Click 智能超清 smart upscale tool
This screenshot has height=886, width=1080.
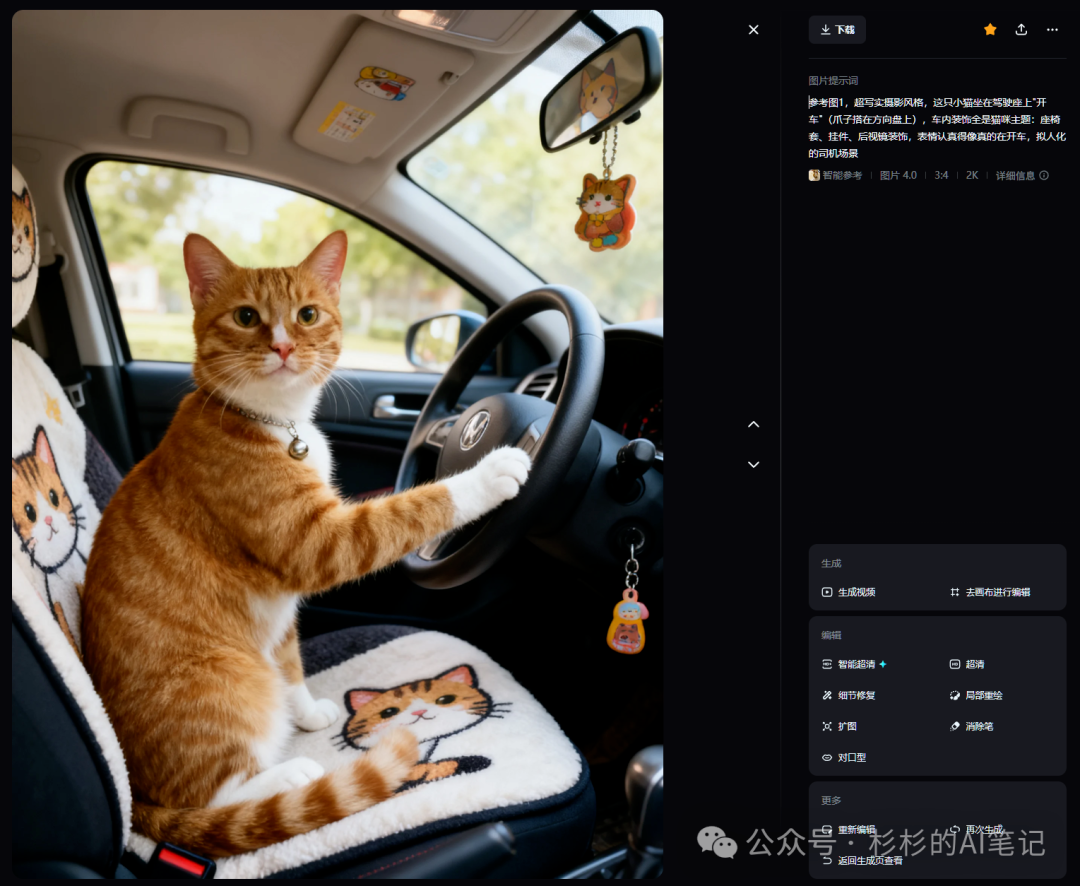854,664
